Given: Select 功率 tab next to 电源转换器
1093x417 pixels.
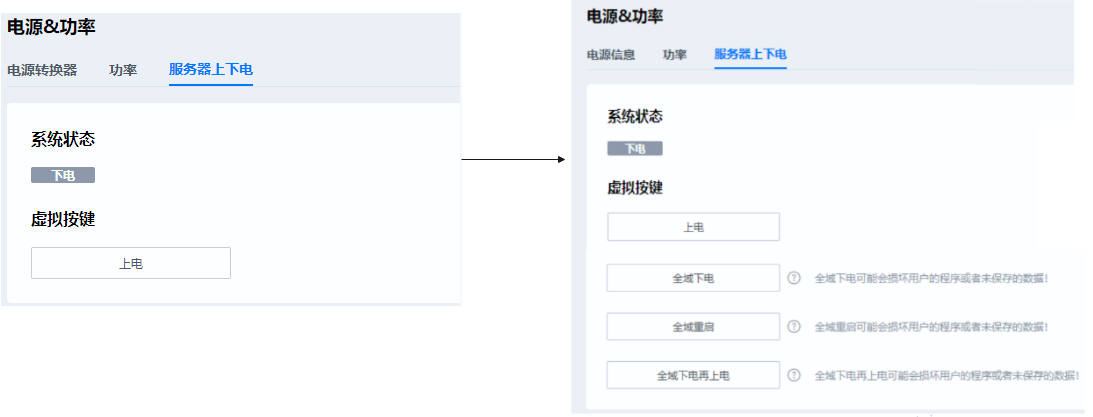Looking at the screenshot, I should click(123, 70).
